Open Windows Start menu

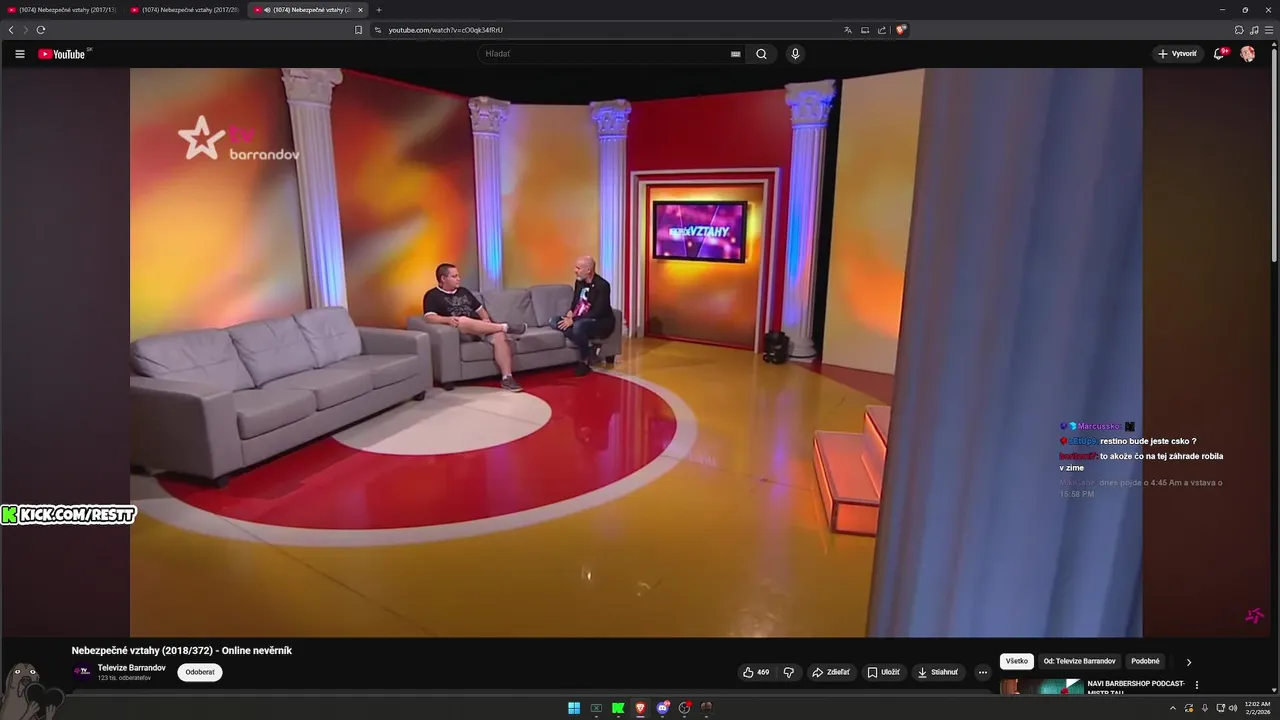[x=574, y=708]
